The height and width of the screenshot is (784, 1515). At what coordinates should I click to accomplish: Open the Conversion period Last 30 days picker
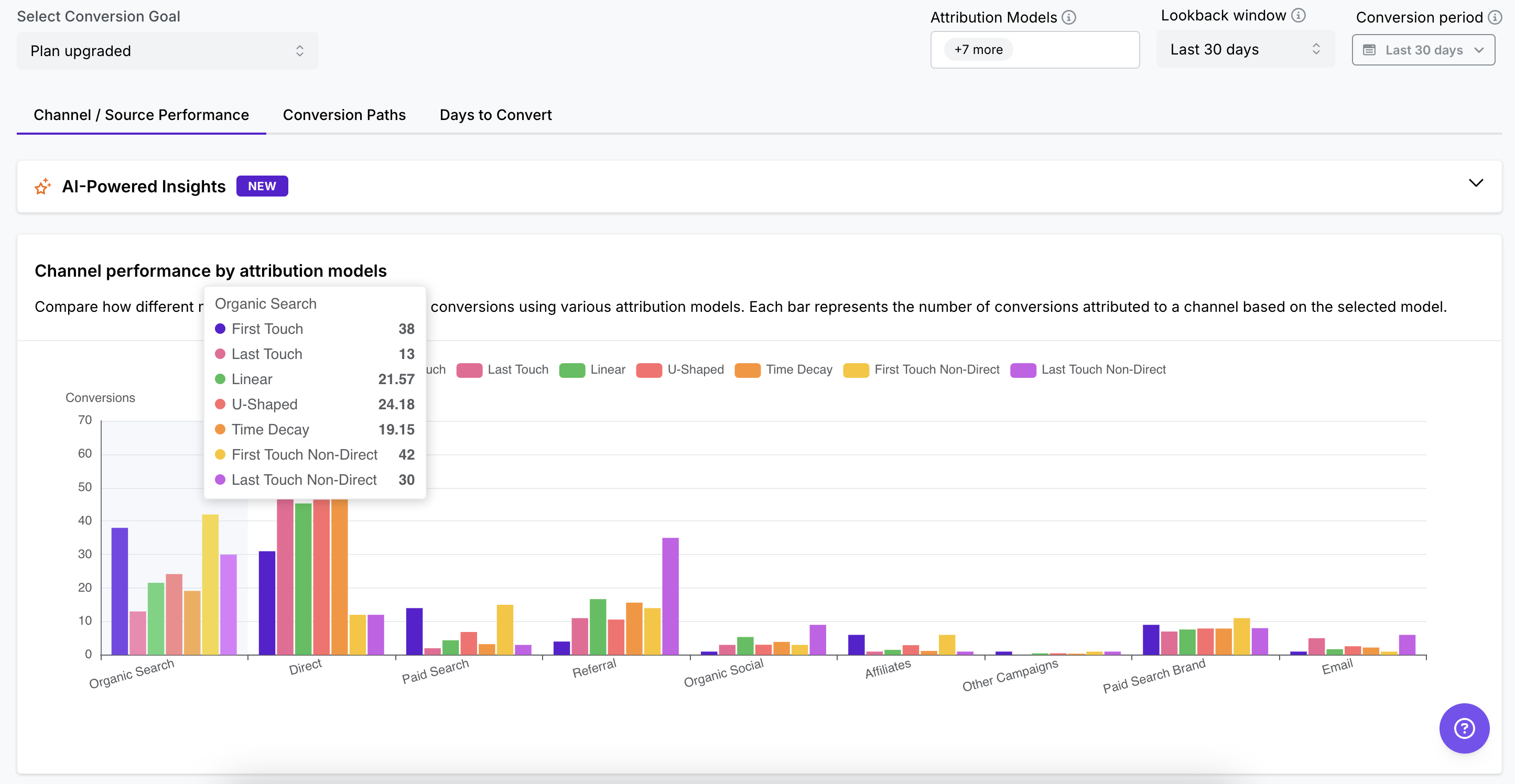tap(1423, 50)
